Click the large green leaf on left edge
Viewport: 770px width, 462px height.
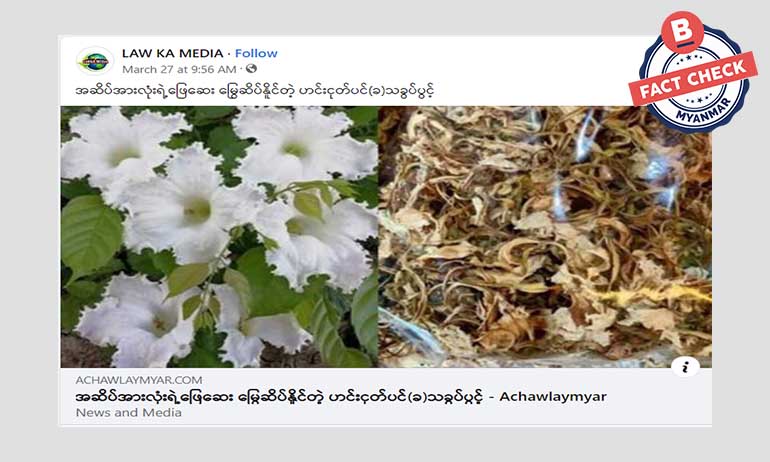(x=90, y=236)
